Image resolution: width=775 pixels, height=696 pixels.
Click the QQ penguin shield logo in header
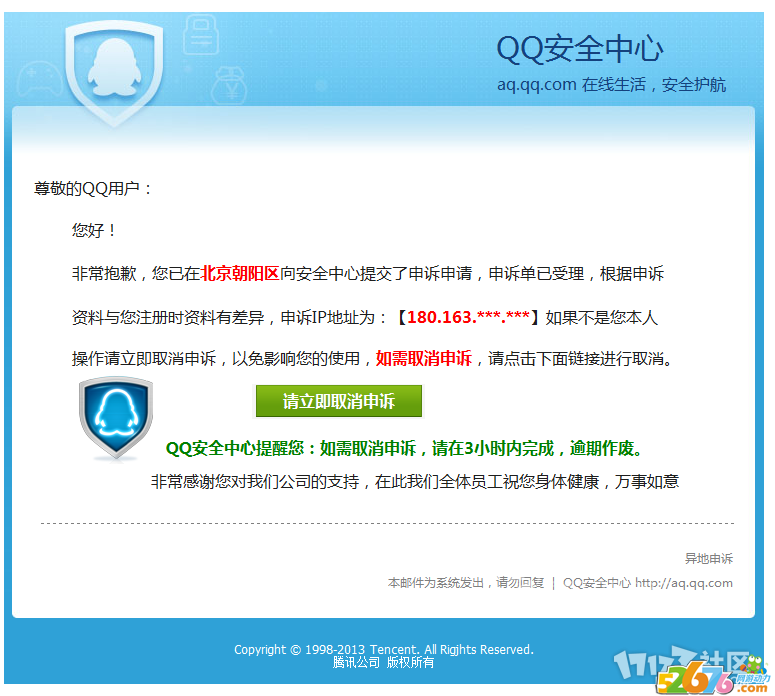(x=114, y=73)
